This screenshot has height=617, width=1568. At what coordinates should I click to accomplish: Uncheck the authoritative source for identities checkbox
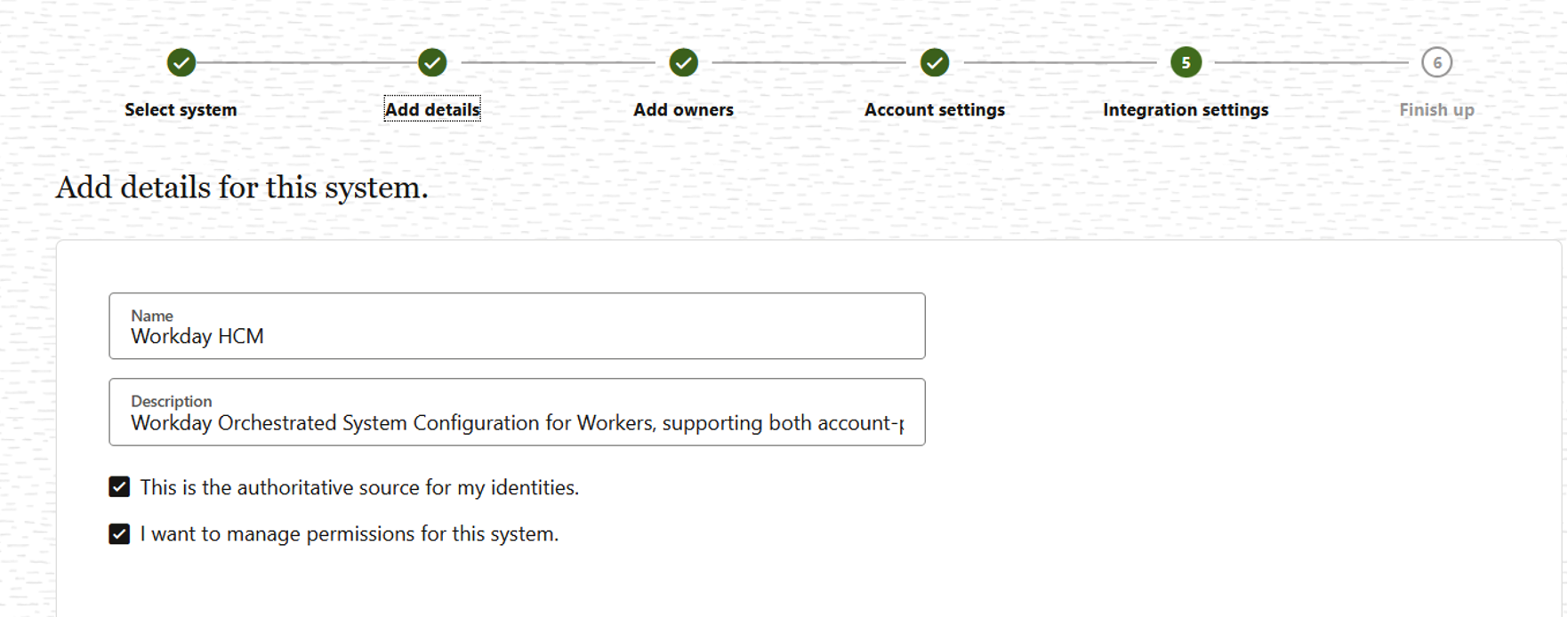pyautogui.click(x=118, y=486)
